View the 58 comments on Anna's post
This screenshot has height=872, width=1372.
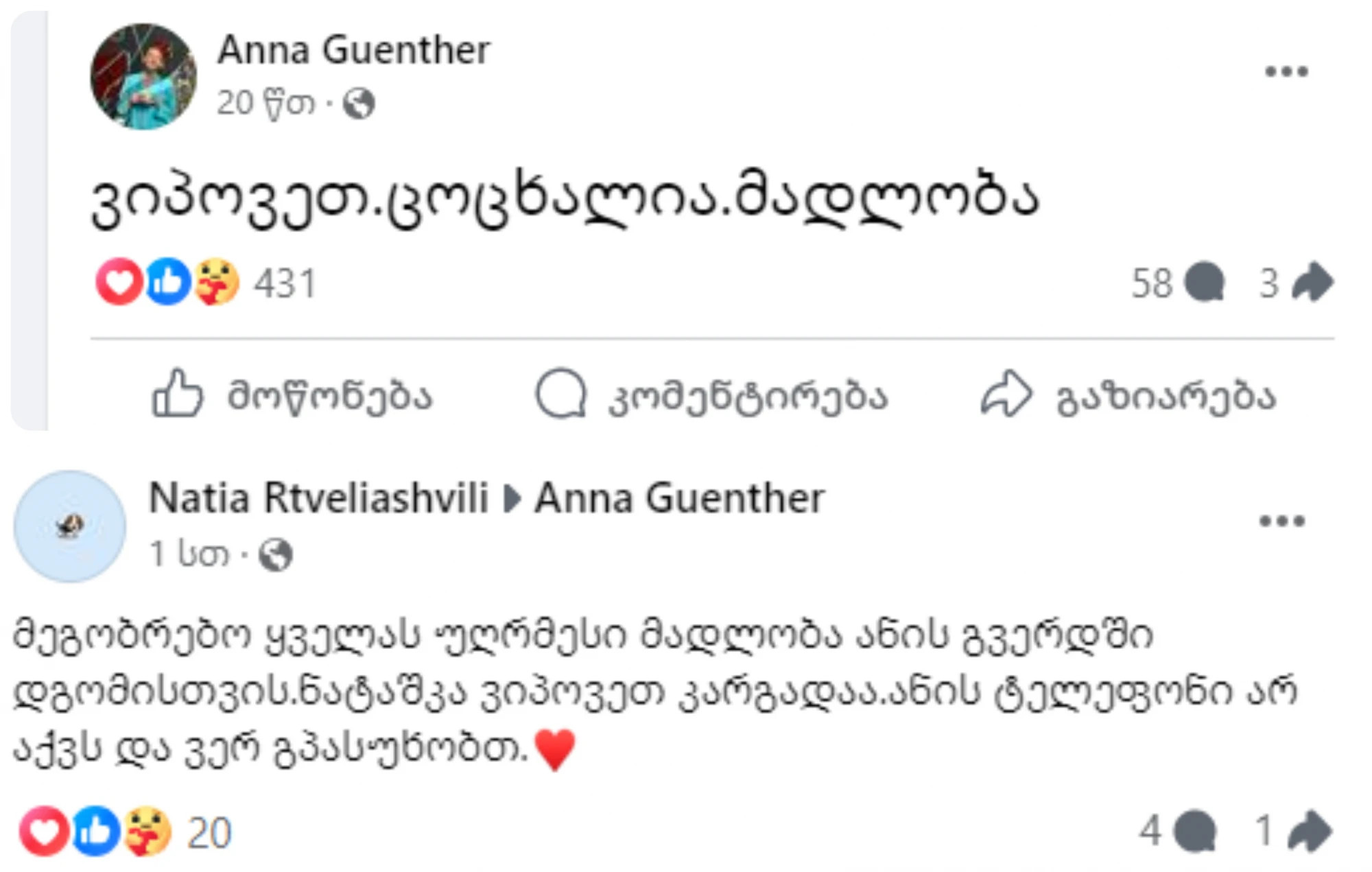click(x=1176, y=283)
